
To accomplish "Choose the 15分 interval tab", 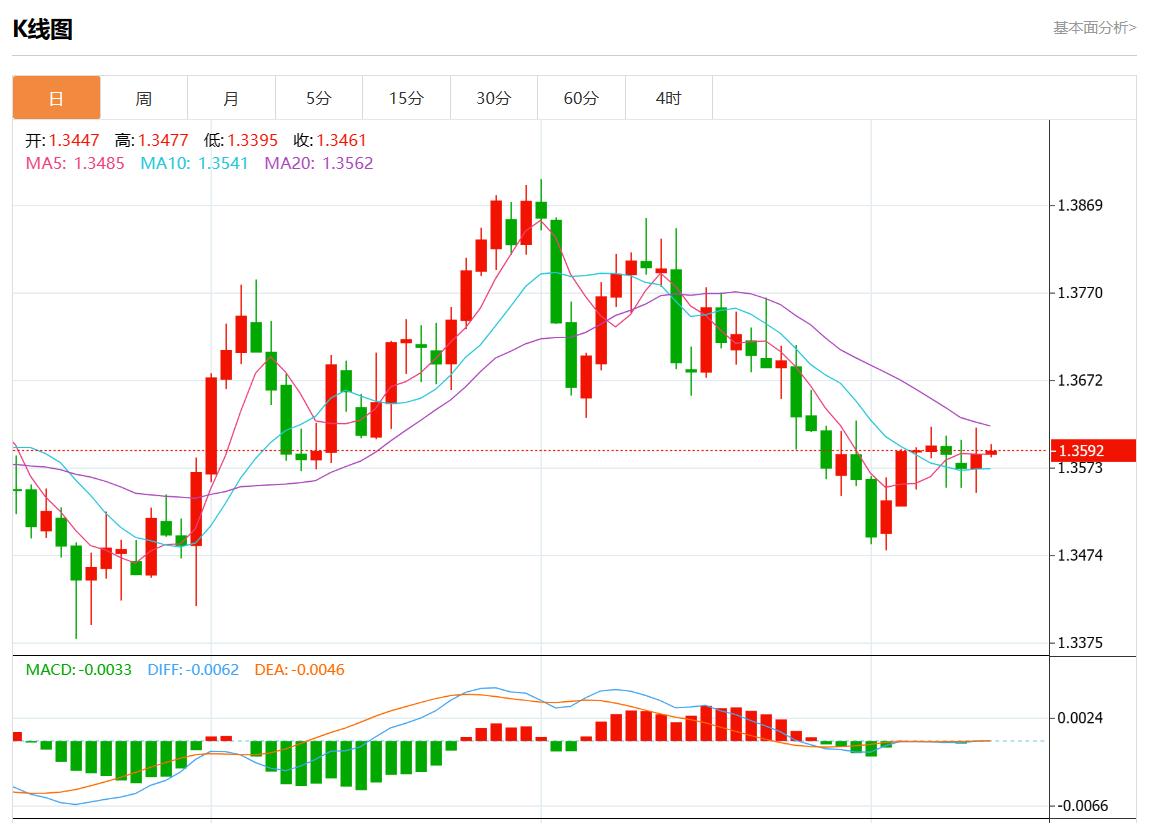I will pyautogui.click(x=406, y=98).
